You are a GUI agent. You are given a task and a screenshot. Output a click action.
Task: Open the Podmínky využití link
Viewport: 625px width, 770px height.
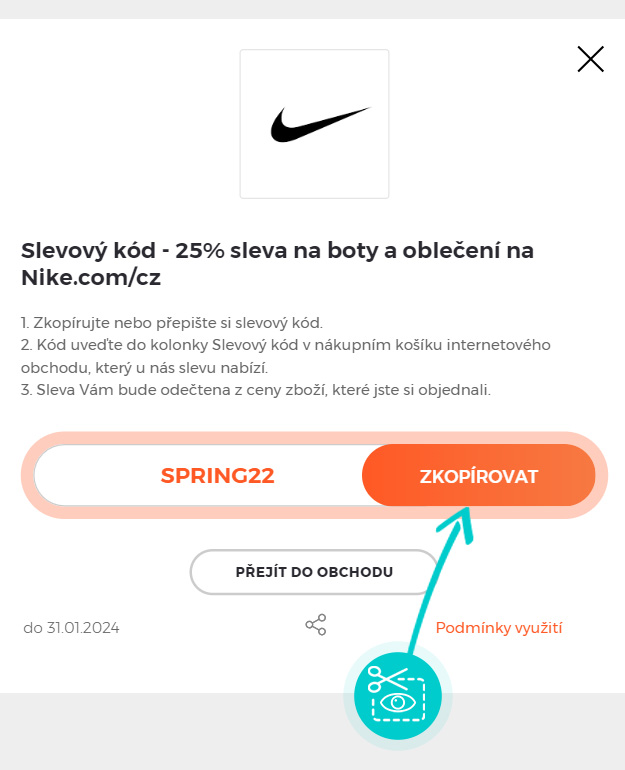click(499, 628)
